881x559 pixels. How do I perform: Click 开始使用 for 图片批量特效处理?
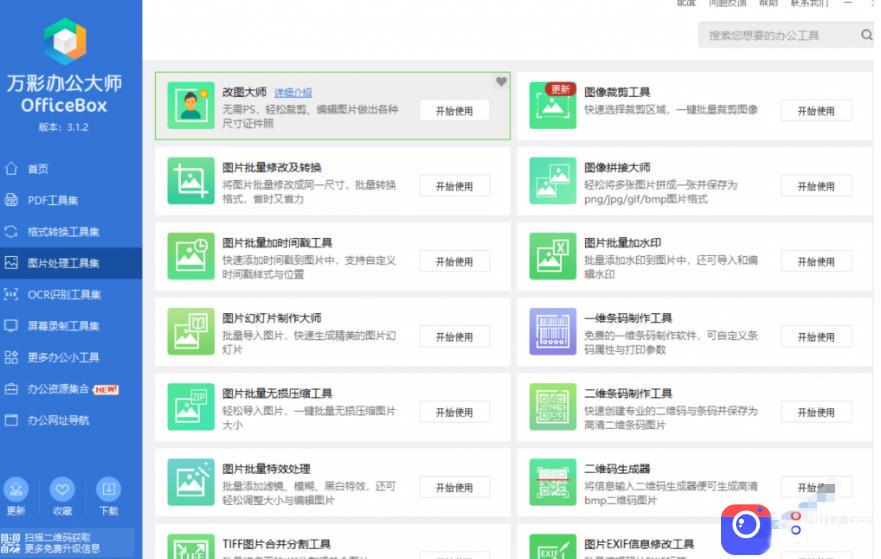(454, 487)
